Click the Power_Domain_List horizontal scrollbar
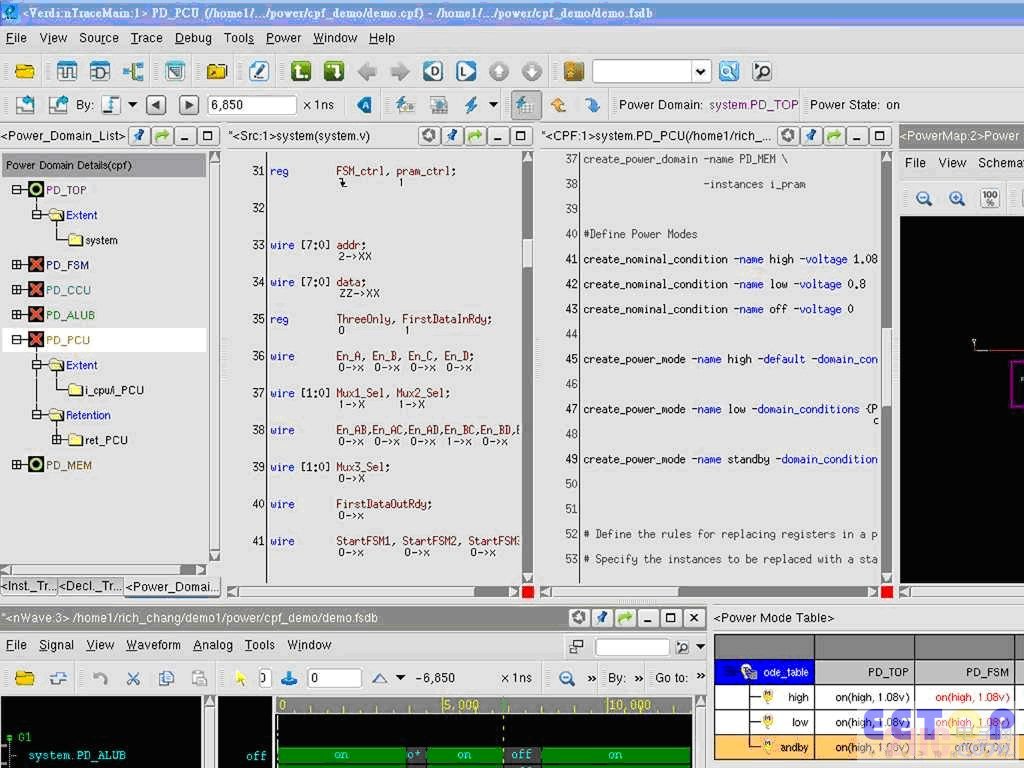Screen dimensions: 1024x768 tap(103, 569)
